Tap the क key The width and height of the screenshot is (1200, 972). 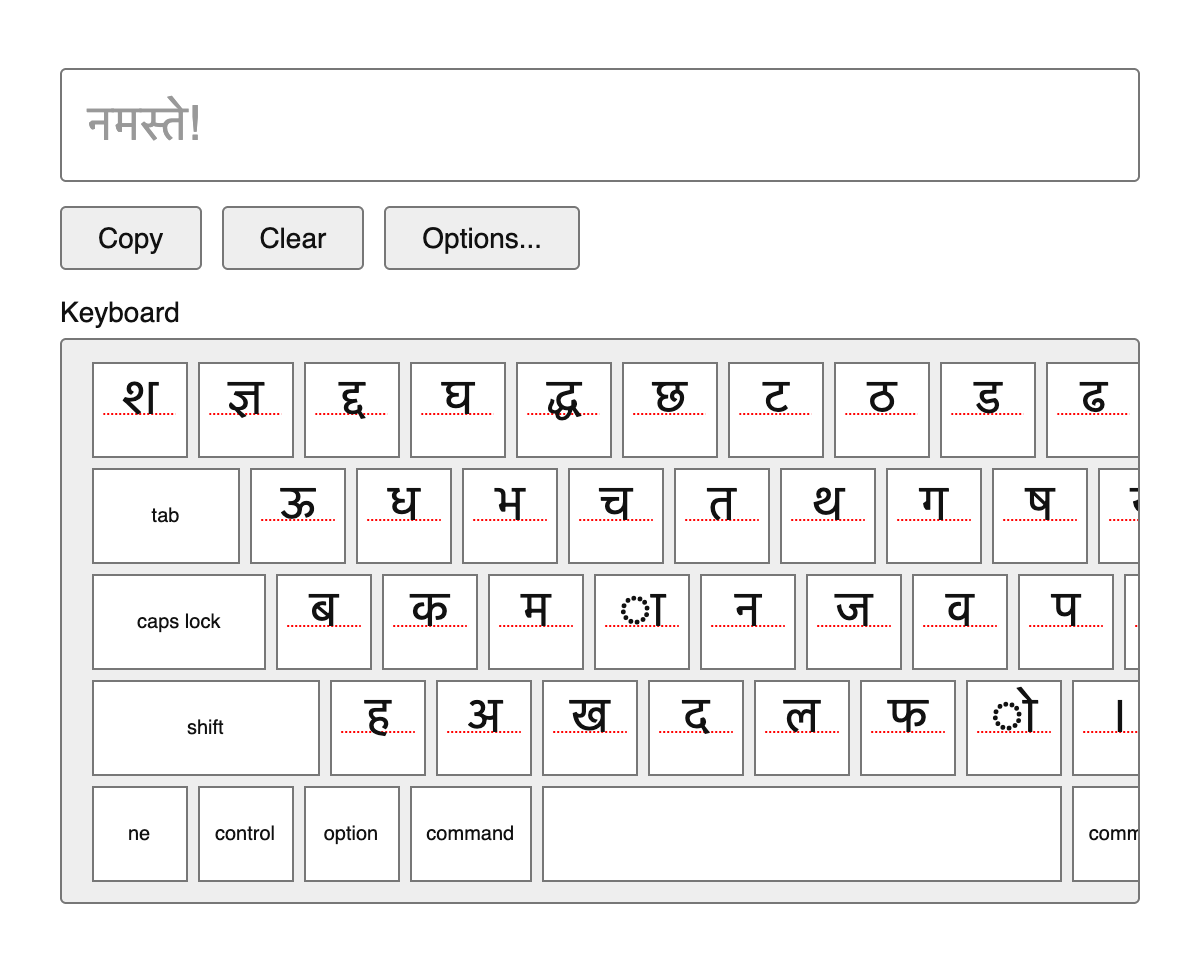[x=430, y=622]
